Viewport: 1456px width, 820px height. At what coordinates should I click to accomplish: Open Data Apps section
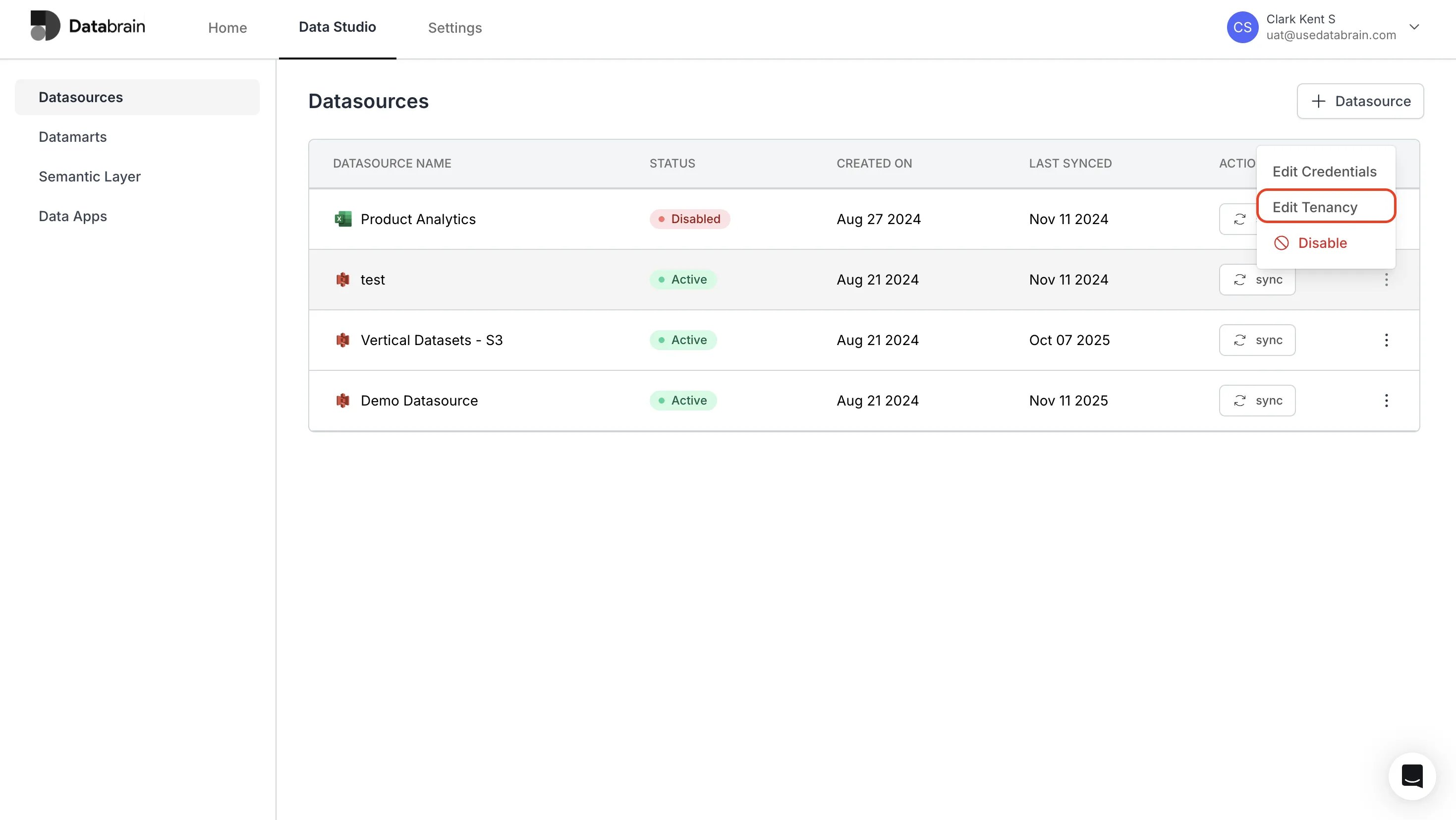click(x=72, y=216)
